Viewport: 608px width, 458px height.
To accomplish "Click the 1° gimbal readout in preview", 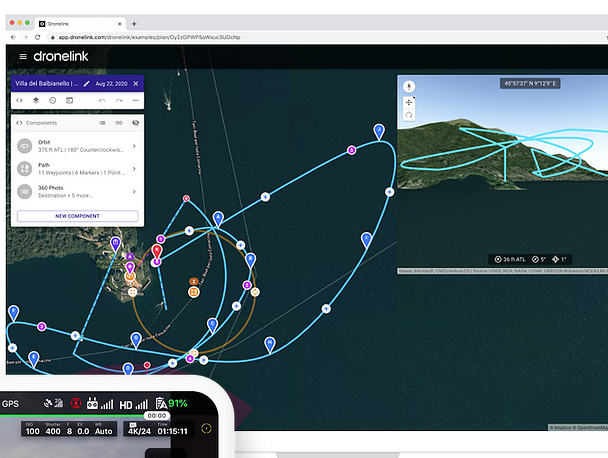I will (x=559, y=259).
